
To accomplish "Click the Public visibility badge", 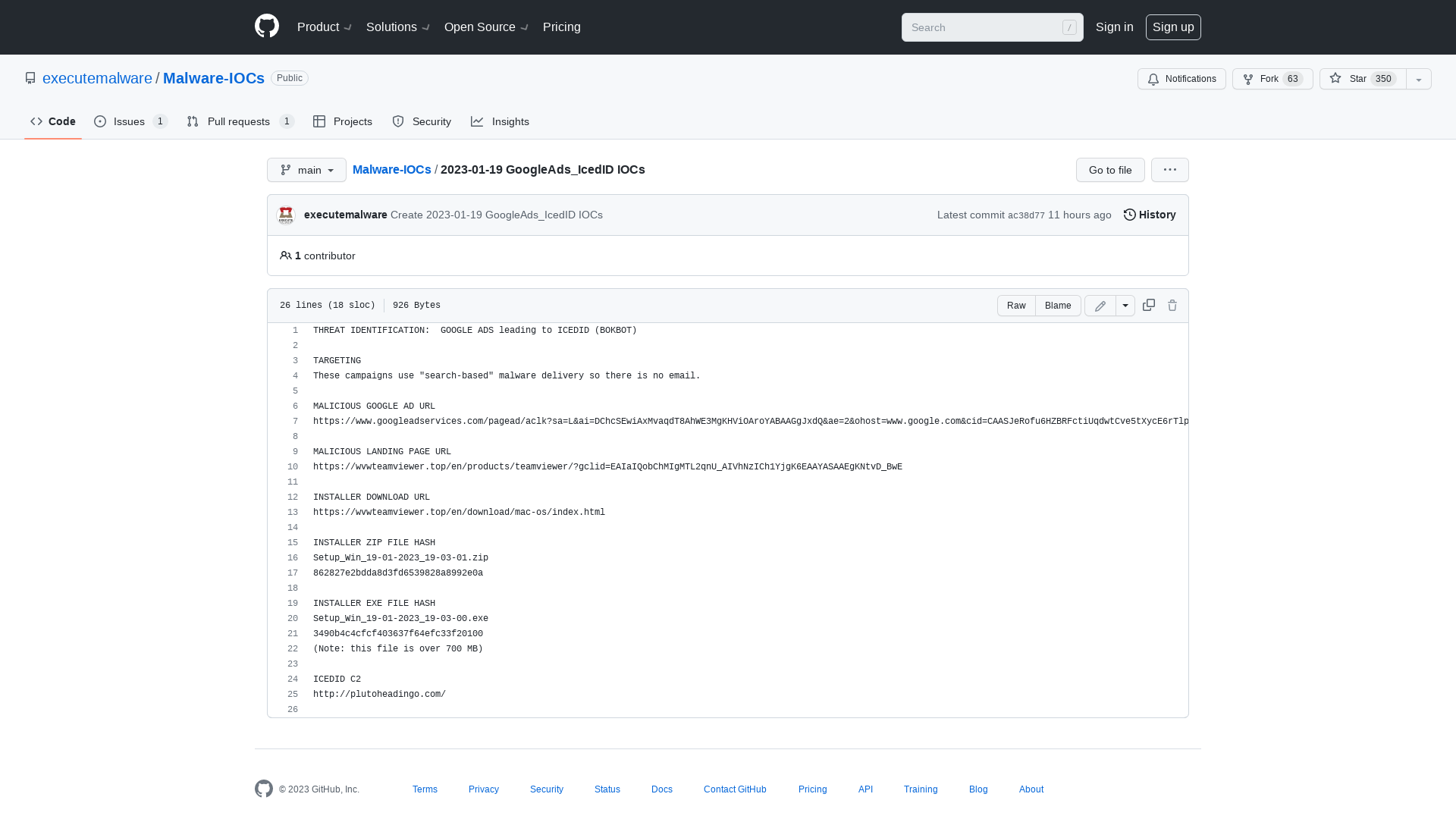I will tap(290, 78).
